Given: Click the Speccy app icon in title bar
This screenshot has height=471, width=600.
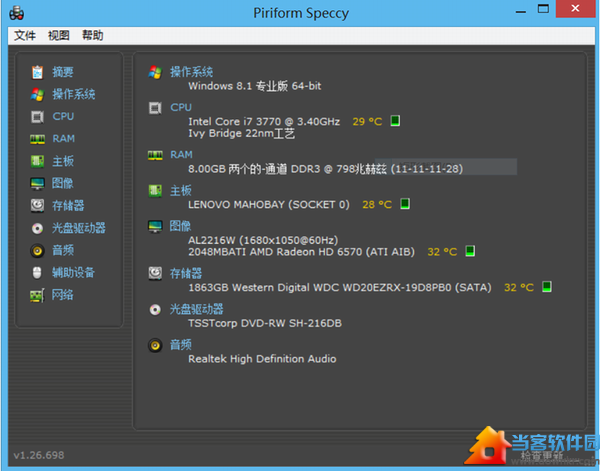Looking at the screenshot, I should point(16,13).
